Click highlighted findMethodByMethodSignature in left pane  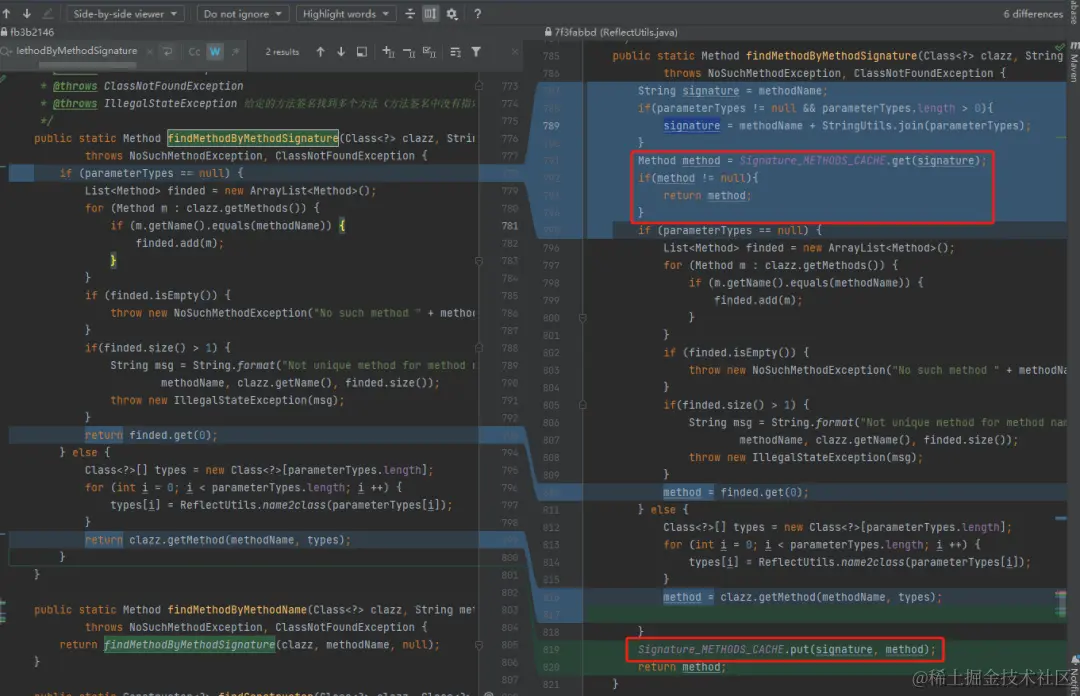253,138
